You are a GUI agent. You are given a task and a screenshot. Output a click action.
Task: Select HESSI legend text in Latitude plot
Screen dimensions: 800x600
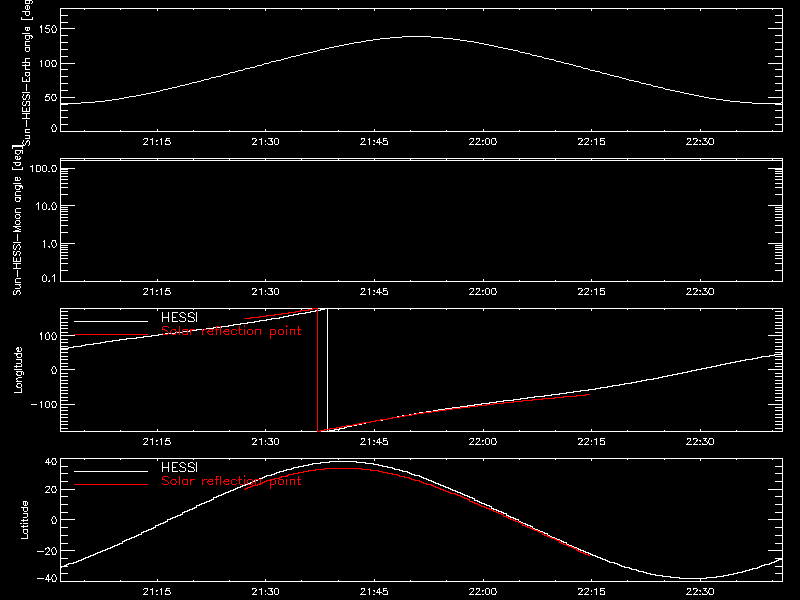(x=179, y=467)
